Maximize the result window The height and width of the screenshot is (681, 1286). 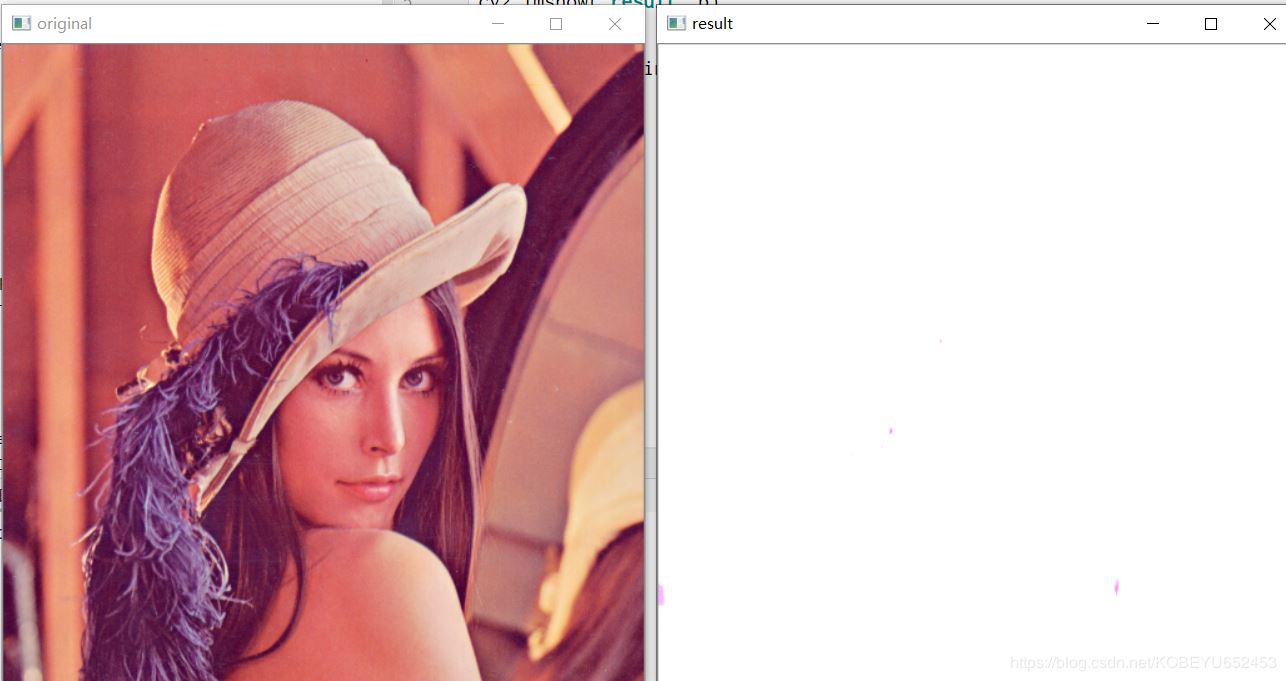[x=1211, y=24]
